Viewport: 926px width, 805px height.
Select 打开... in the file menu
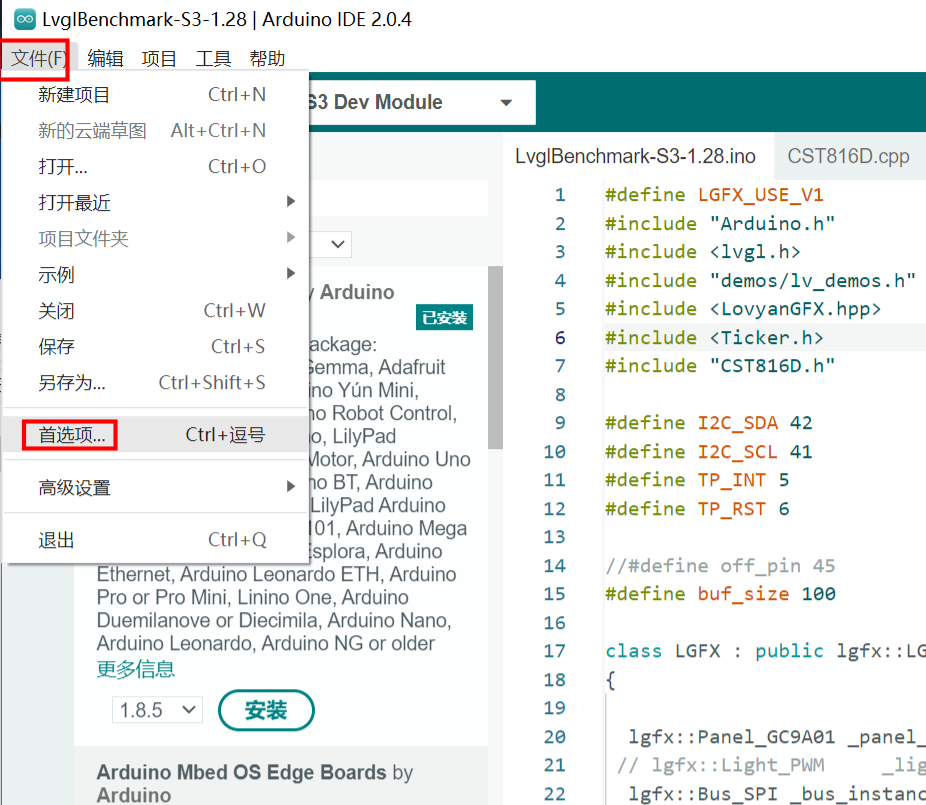(x=156, y=167)
